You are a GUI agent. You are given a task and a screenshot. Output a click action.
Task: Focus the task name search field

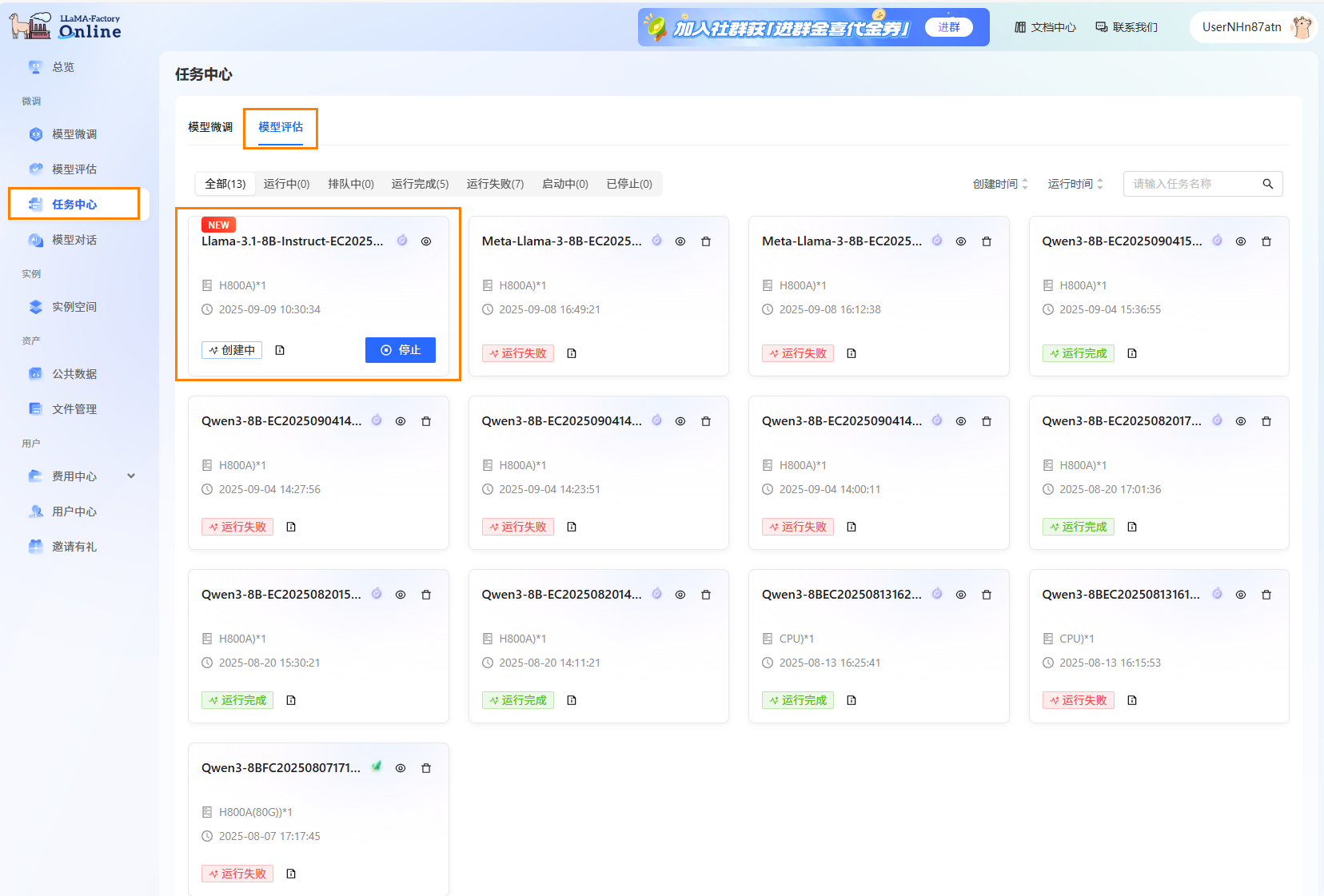[x=1191, y=184]
